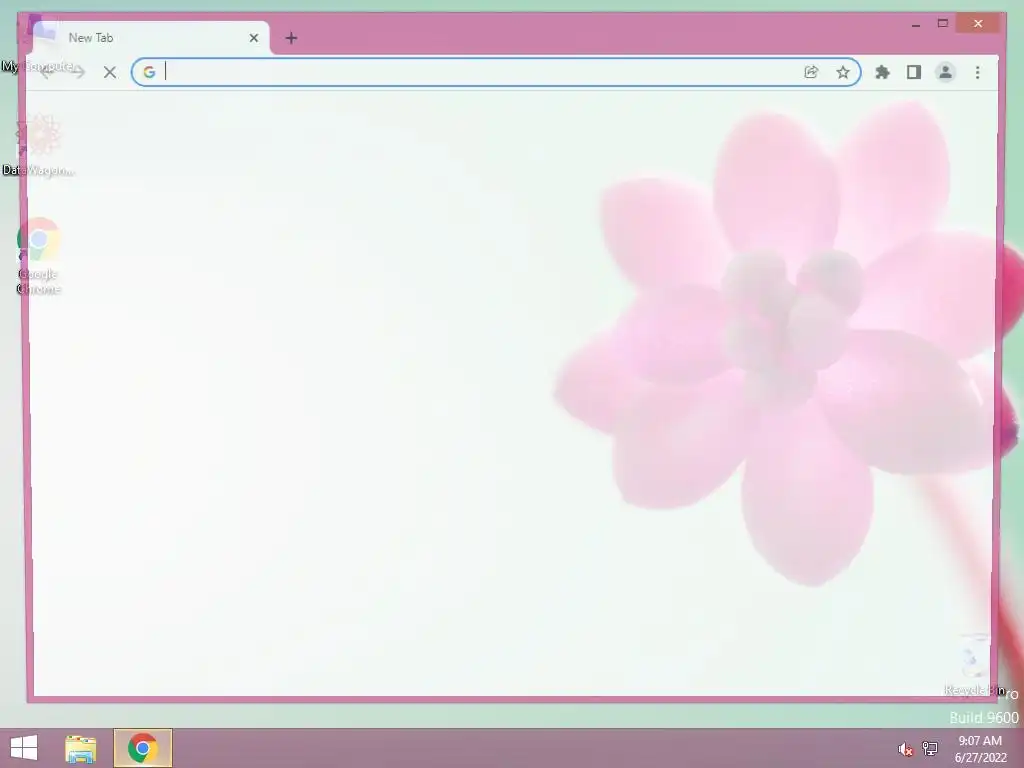Click the Chrome forward arrow
1024x768 pixels.
(78, 72)
